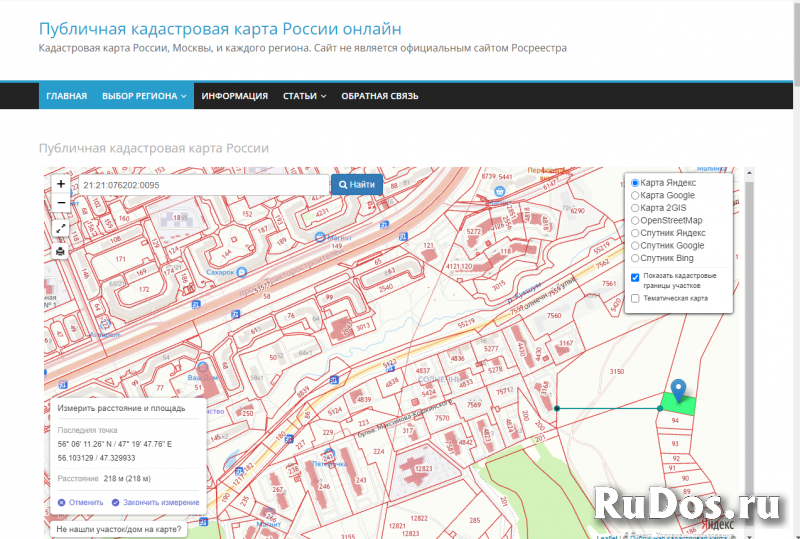This screenshot has width=800, height=539.
Task: Zoom in on the cadastral map
Action: 61,184
